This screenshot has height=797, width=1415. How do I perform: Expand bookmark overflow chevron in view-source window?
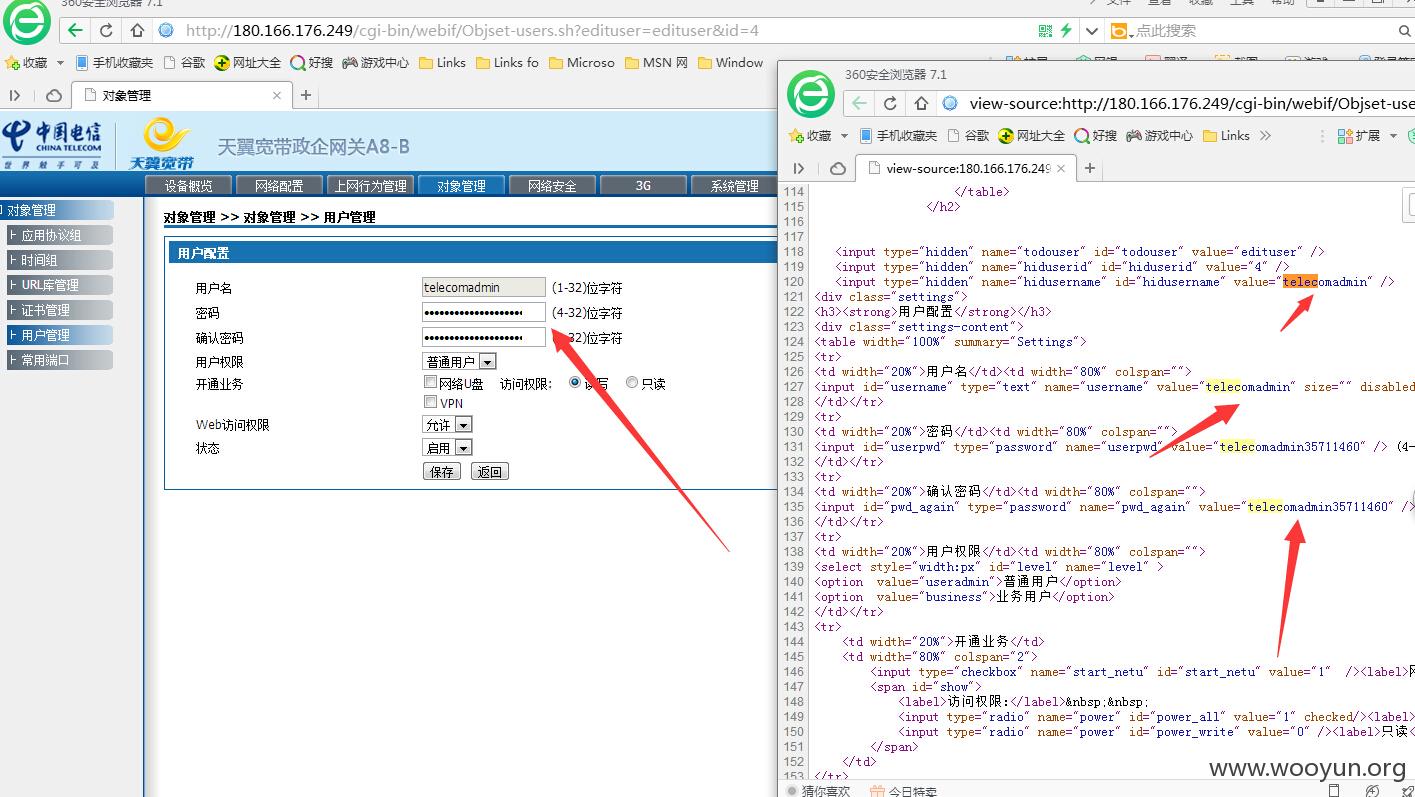pos(1266,135)
